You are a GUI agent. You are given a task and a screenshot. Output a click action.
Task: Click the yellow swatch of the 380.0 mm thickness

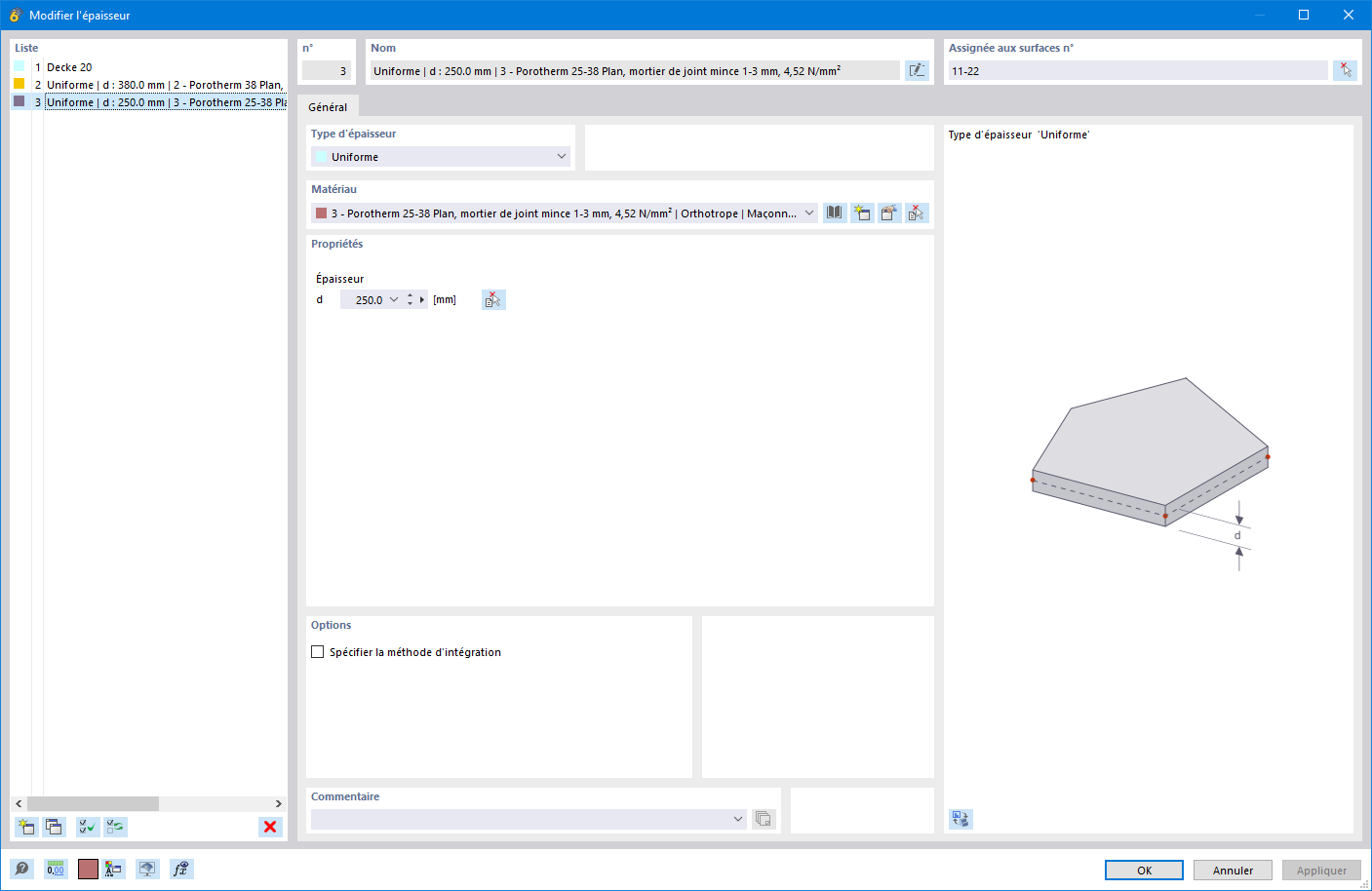(19, 84)
